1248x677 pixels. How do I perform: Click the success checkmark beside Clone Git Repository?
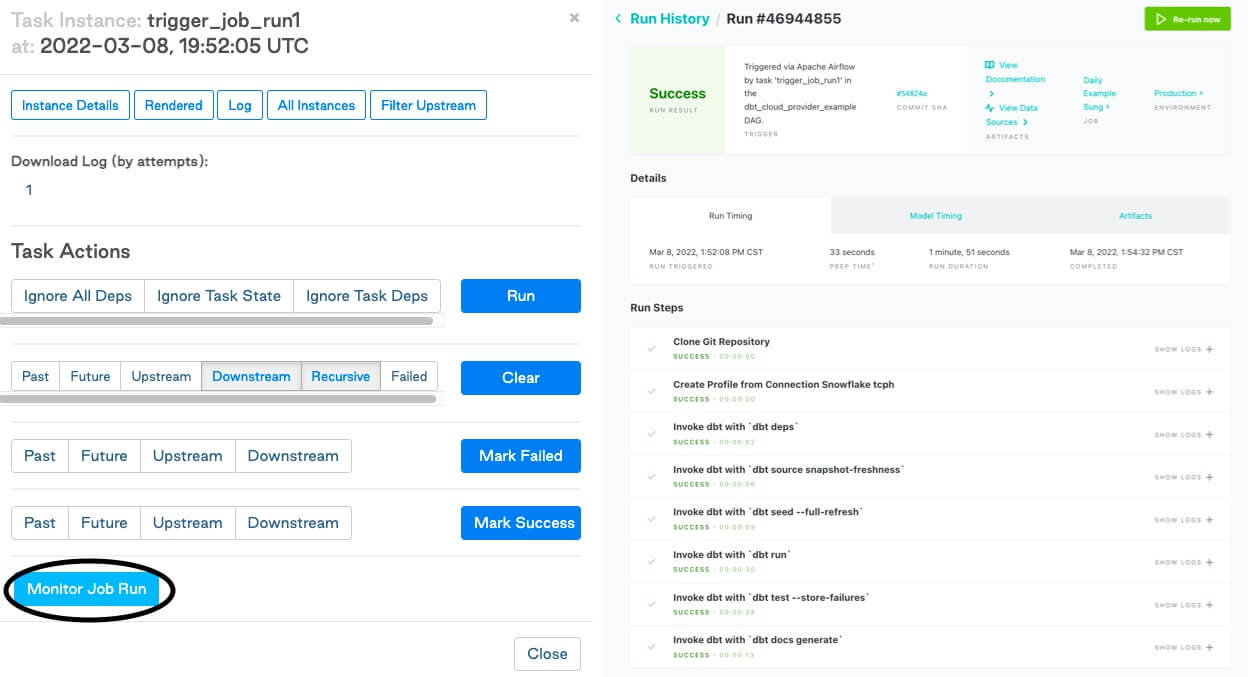(652, 348)
